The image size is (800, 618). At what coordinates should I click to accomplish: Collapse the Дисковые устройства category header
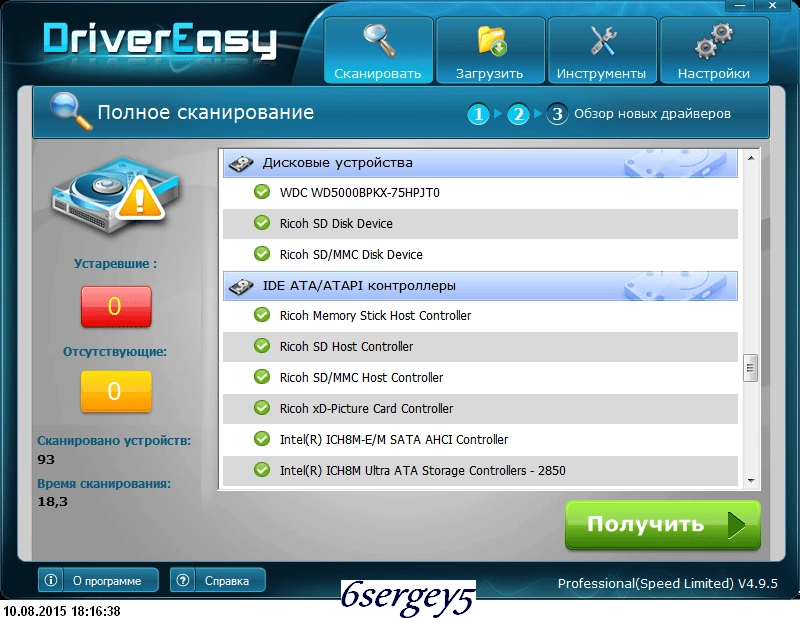pos(480,163)
